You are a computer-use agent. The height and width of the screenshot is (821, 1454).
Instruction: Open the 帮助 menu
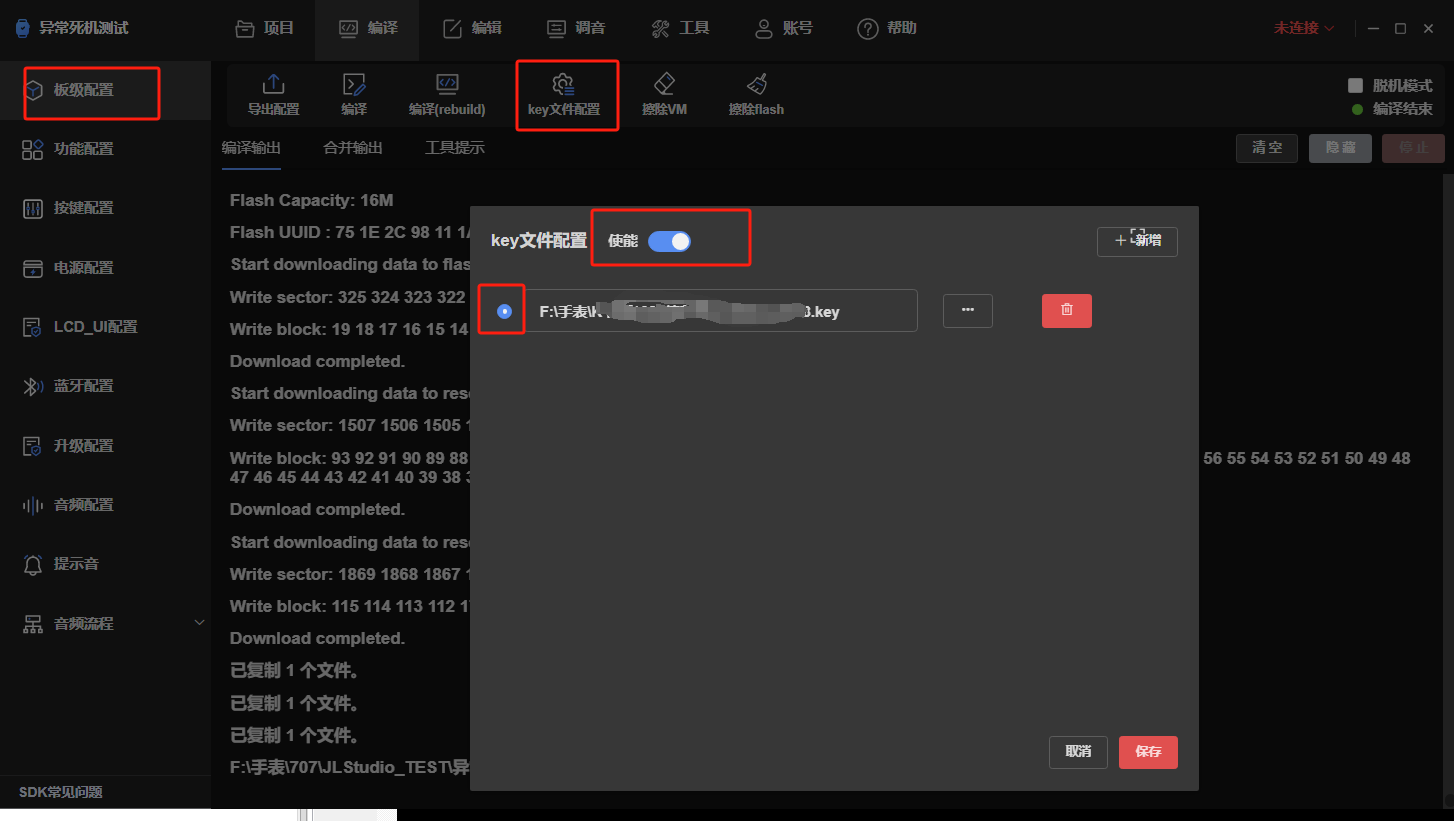pos(887,28)
